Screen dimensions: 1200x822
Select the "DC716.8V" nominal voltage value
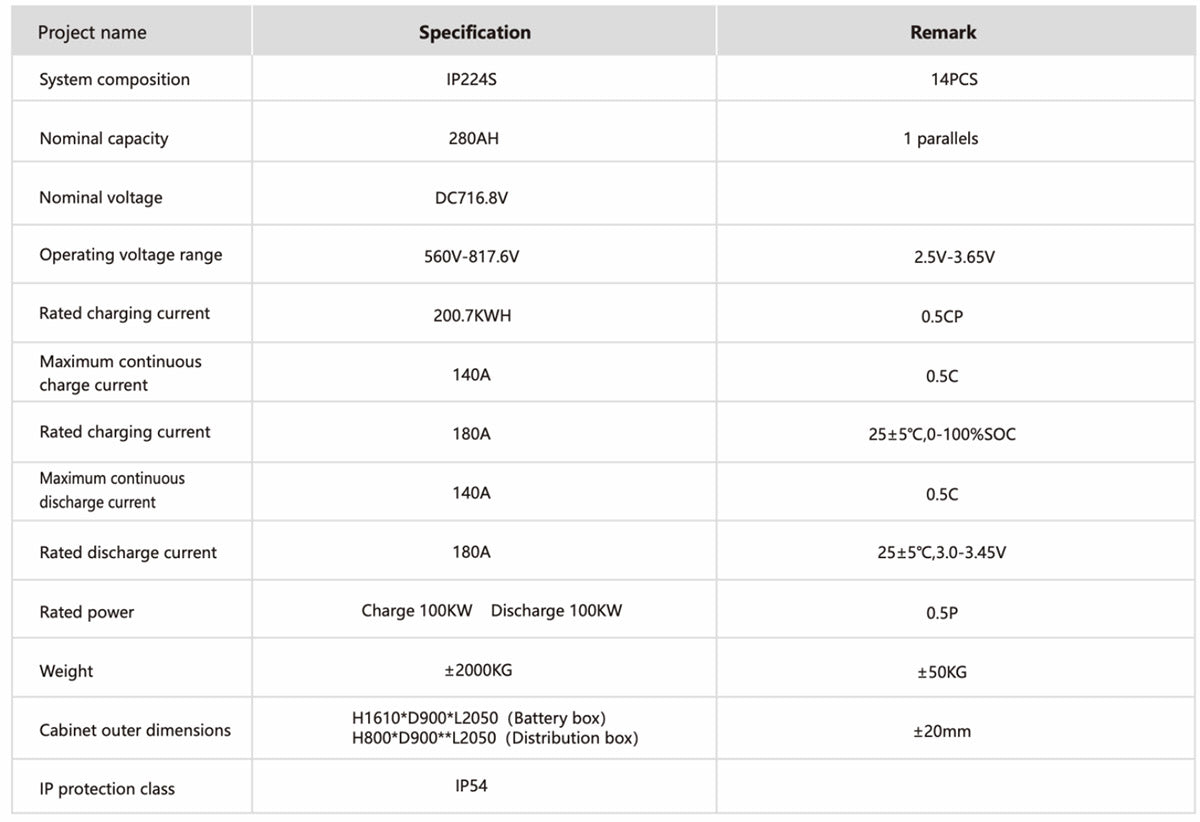[471, 198]
